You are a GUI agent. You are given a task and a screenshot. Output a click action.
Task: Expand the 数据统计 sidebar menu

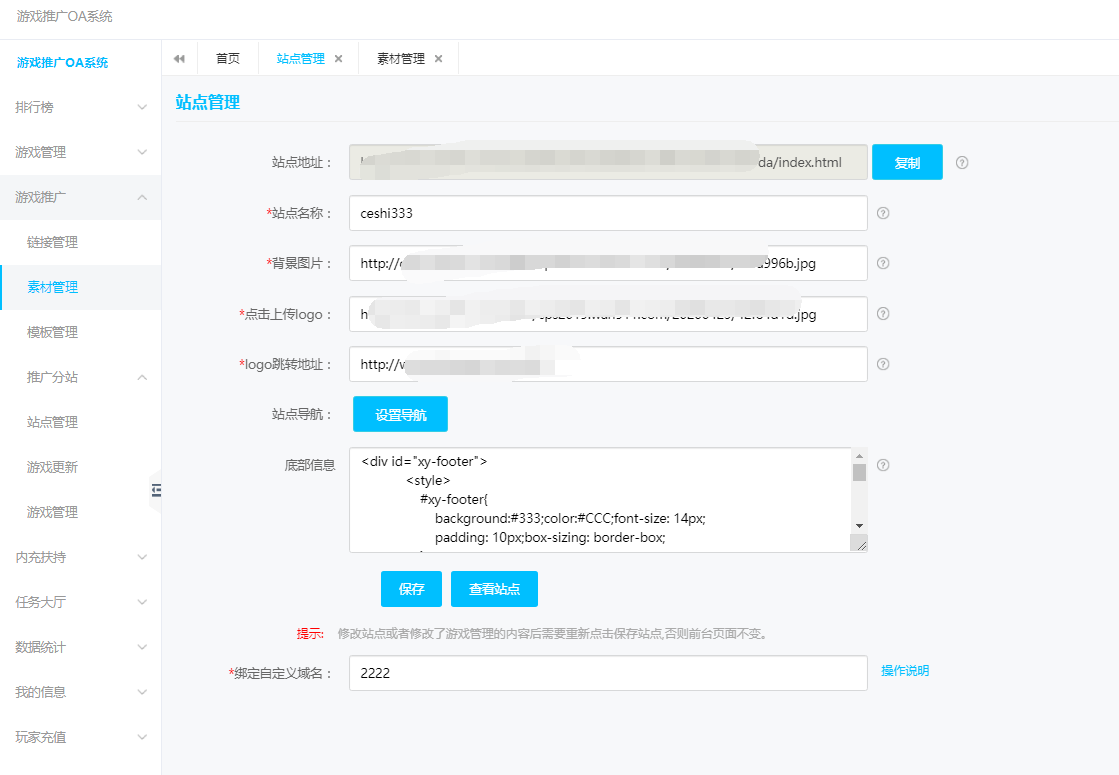80,647
